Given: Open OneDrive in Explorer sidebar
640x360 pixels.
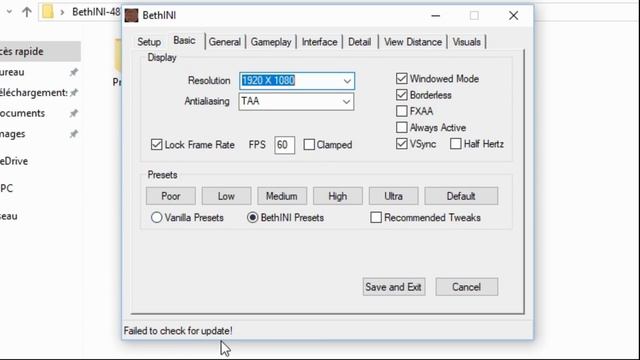Looking at the screenshot, I should pyautogui.click(x=14, y=161).
